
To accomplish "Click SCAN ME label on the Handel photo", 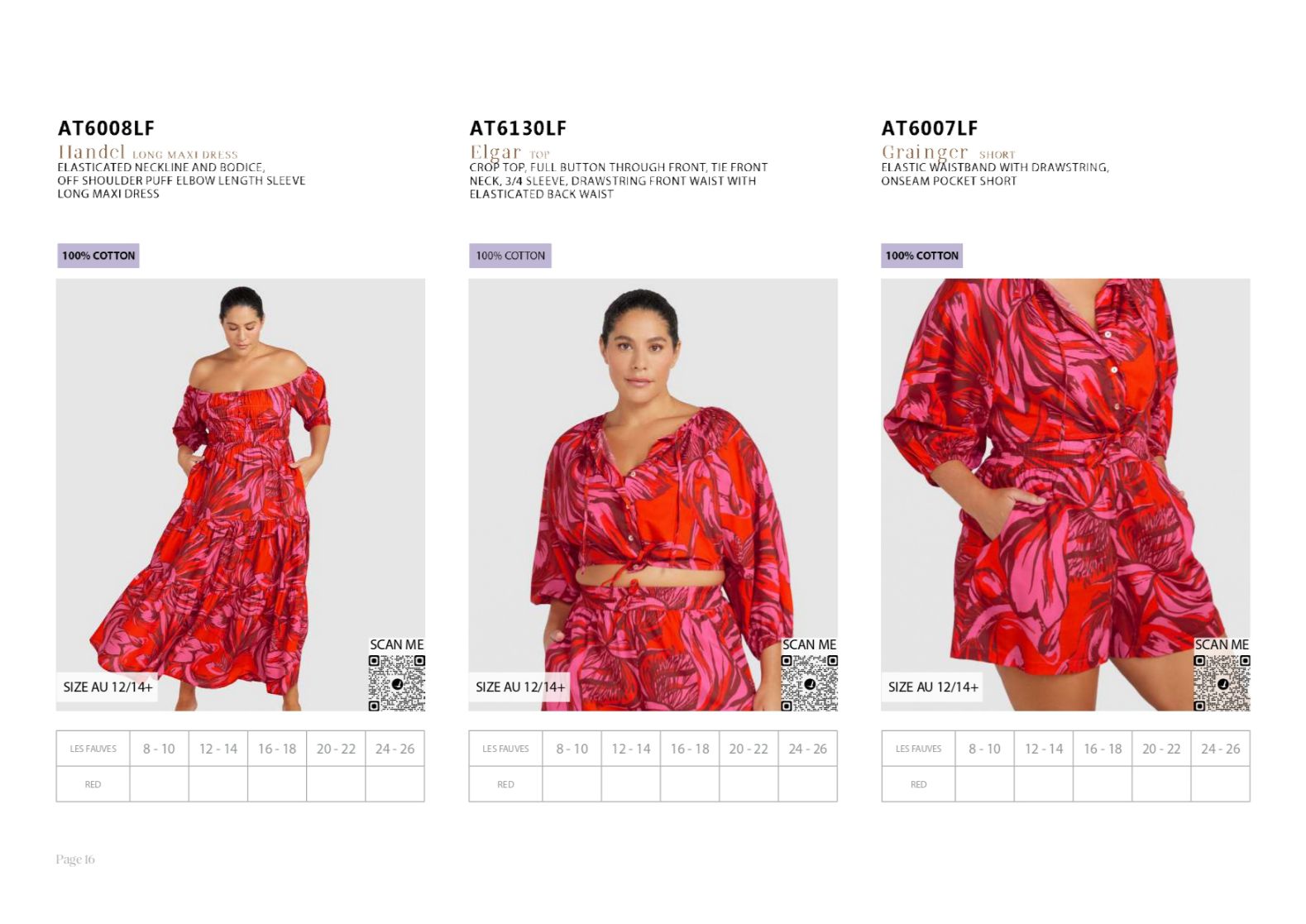I will point(397,644).
